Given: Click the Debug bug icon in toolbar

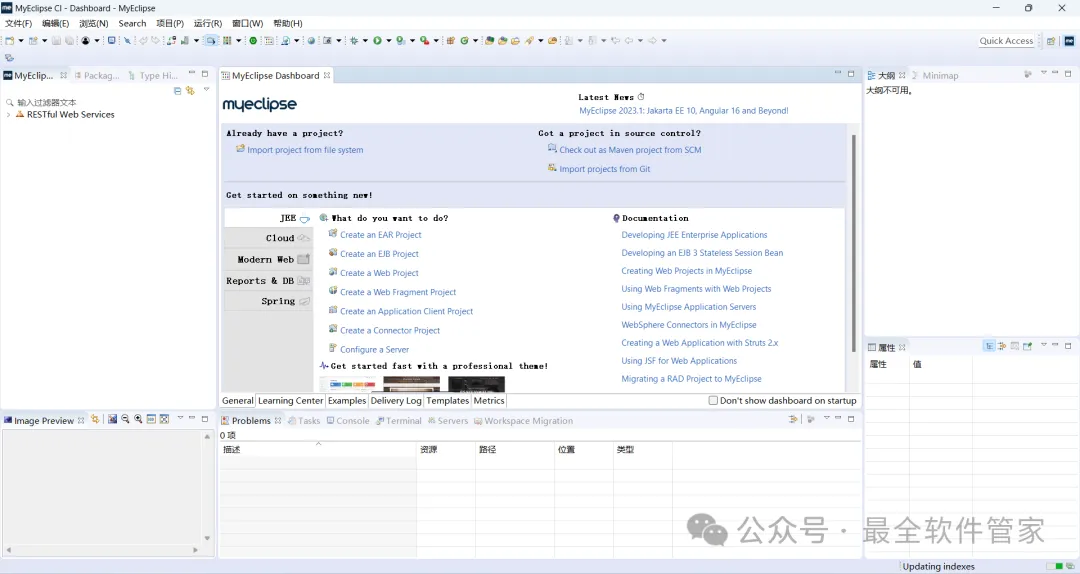Looking at the screenshot, I should pyautogui.click(x=353, y=41).
